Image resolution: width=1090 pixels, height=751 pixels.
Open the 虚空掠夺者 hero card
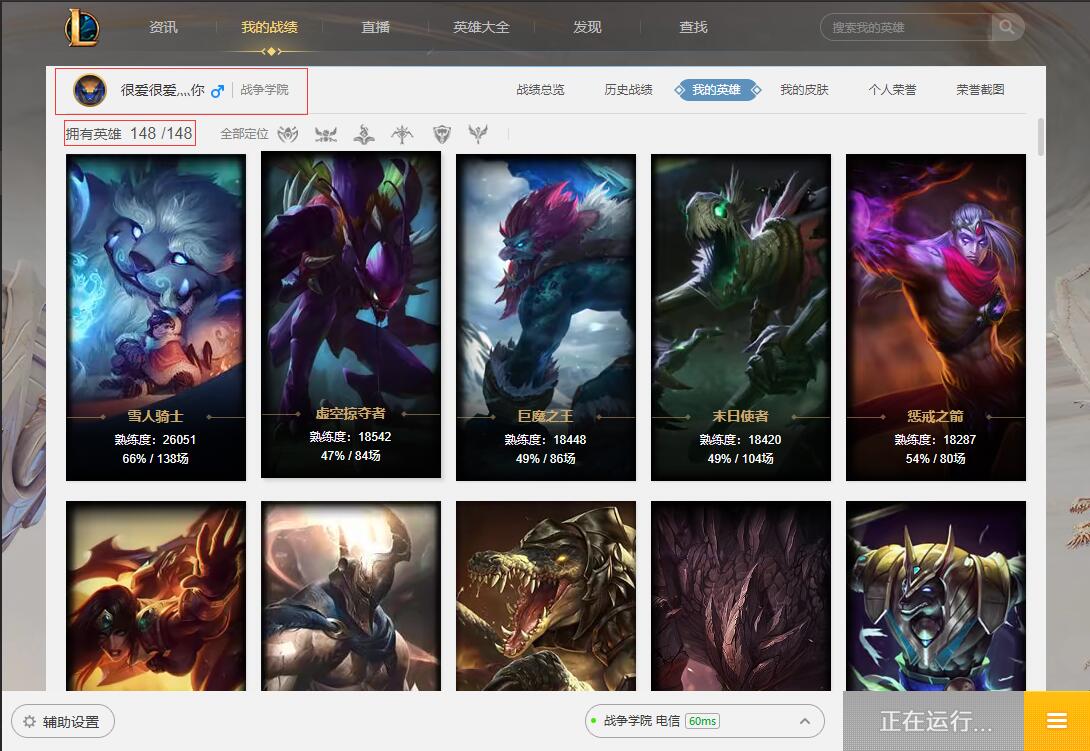tap(351, 314)
